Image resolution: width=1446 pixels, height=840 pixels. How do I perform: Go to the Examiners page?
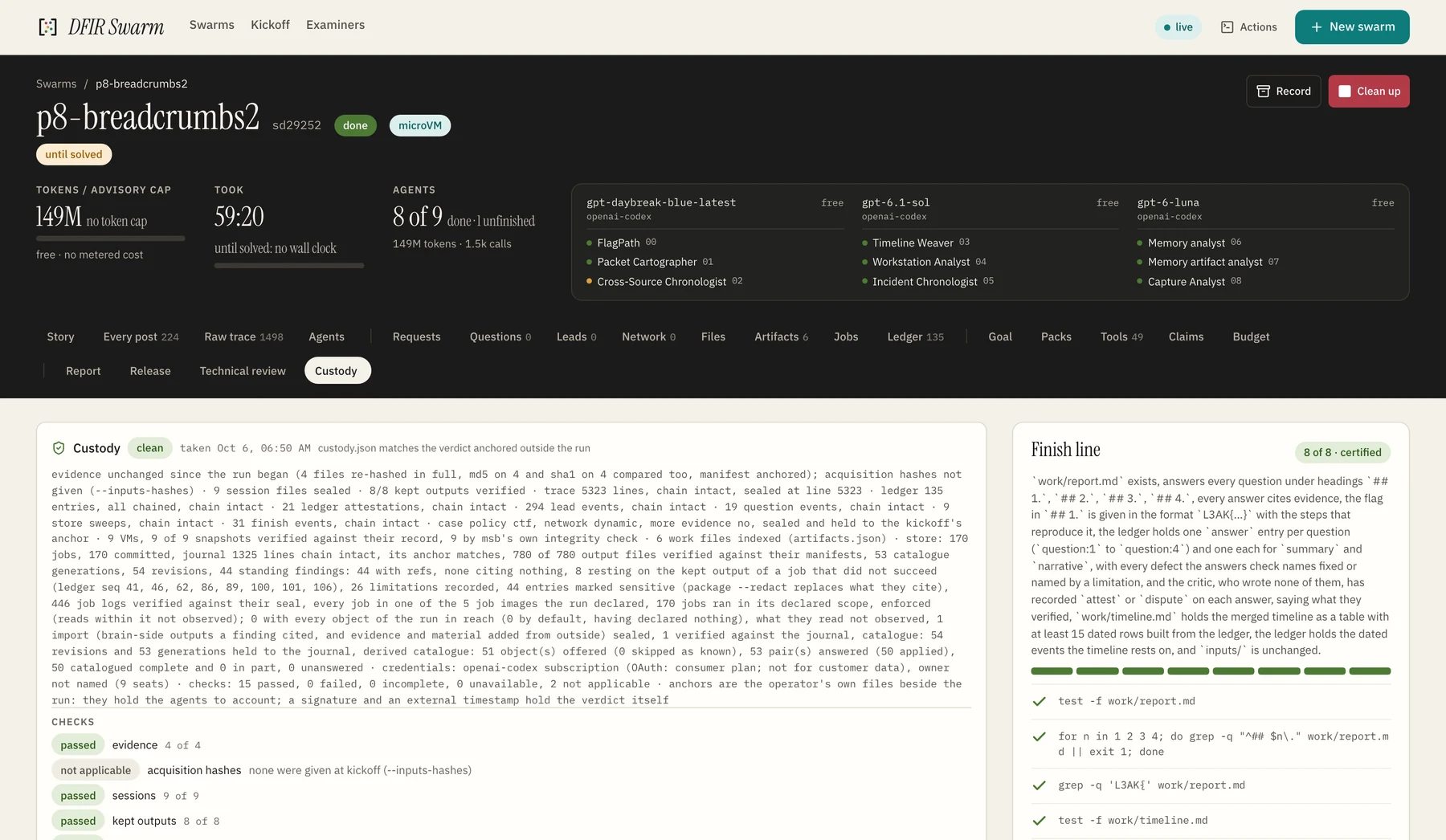(335, 25)
